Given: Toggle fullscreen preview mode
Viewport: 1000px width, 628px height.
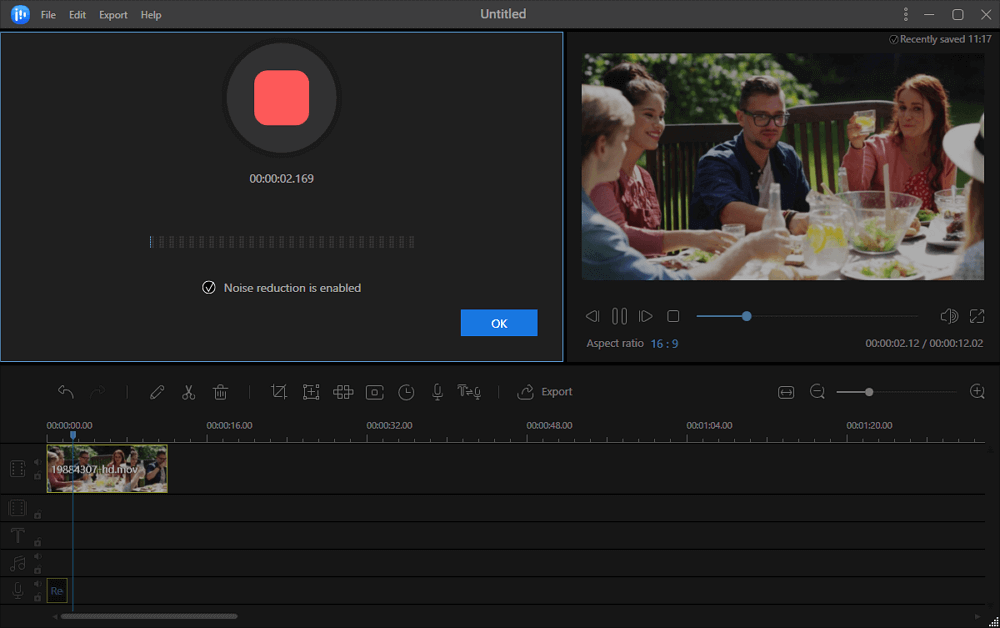Looking at the screenshot, I should (x=977, y=316).
